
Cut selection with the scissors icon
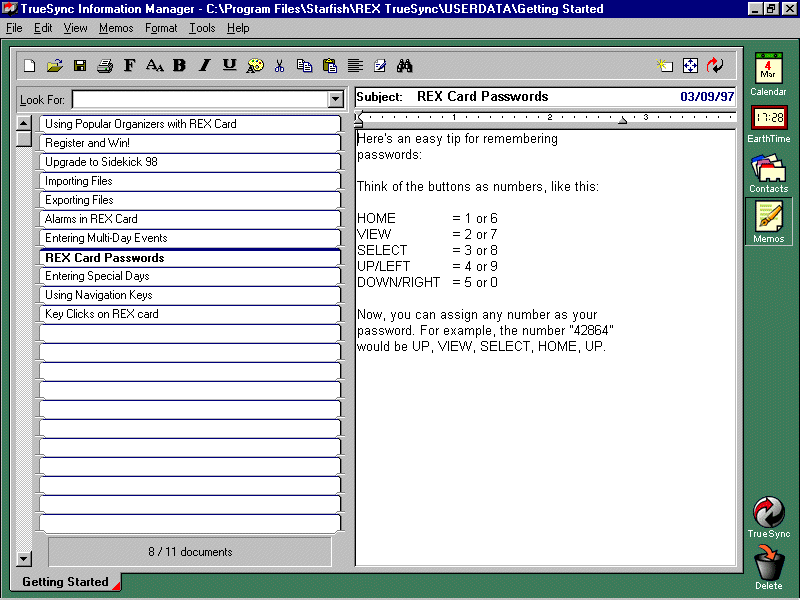tap(279, 65)
